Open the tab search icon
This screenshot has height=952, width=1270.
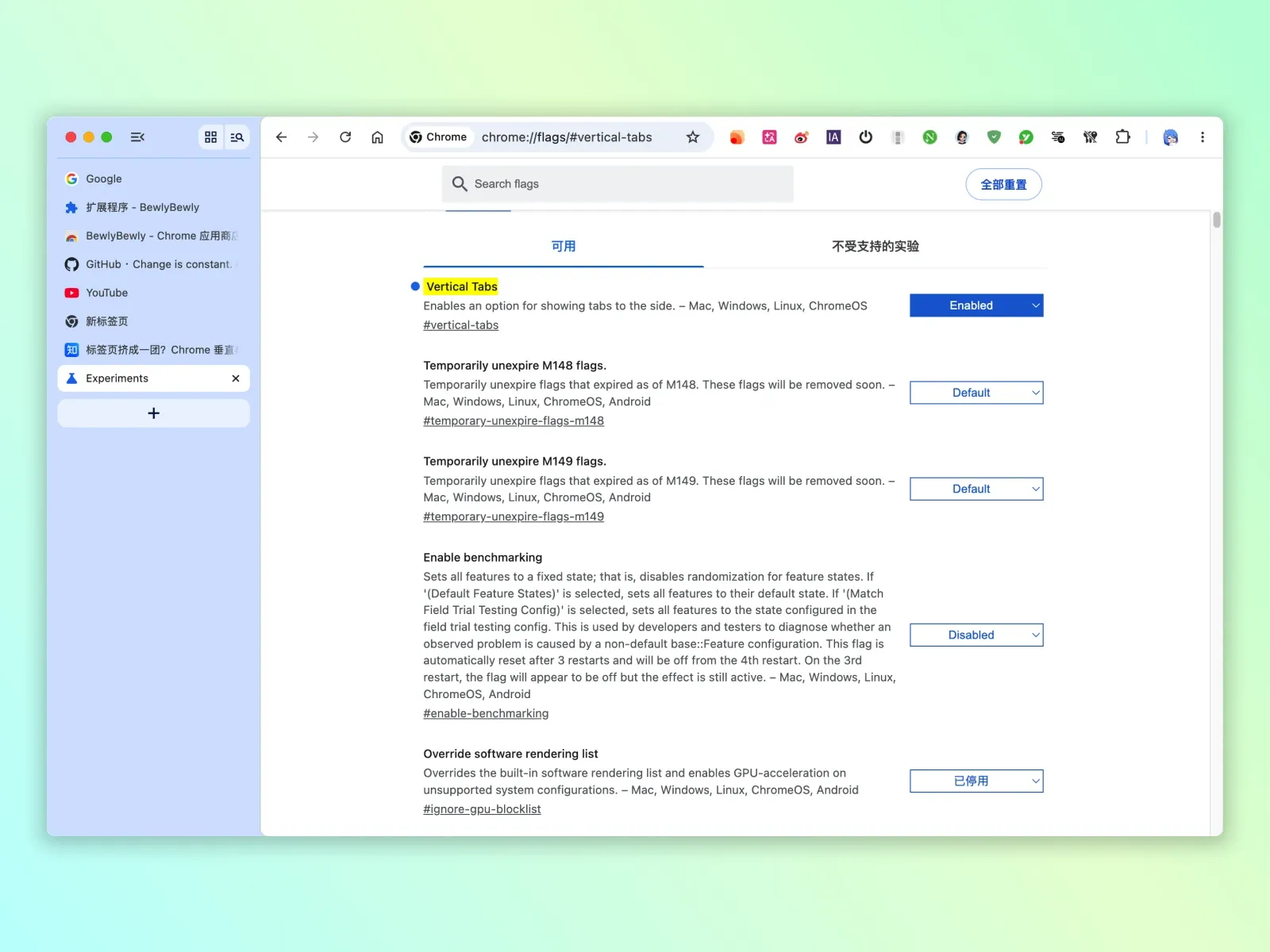pyautogui.click(x=237, y=137)
